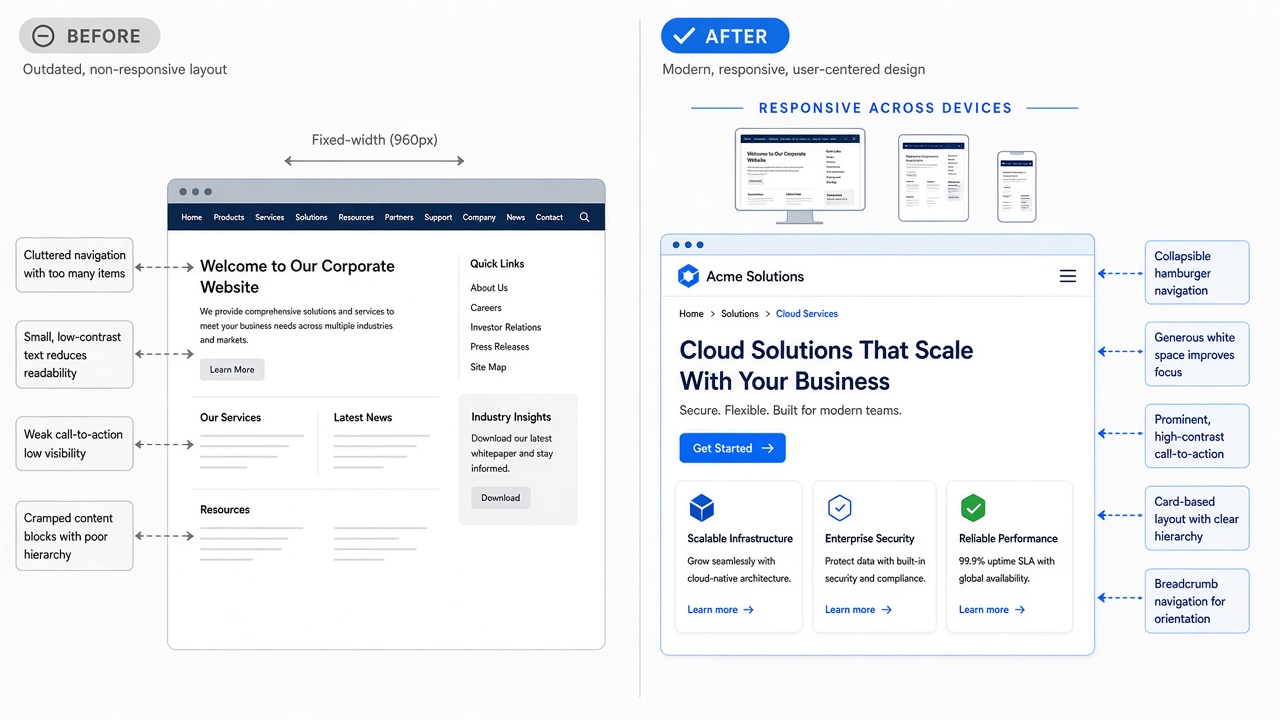Click Learn more under Scalable Infrastructure
Image resolution: width=1280 pixels, height=720 pixels.
[x=721, y=610]
